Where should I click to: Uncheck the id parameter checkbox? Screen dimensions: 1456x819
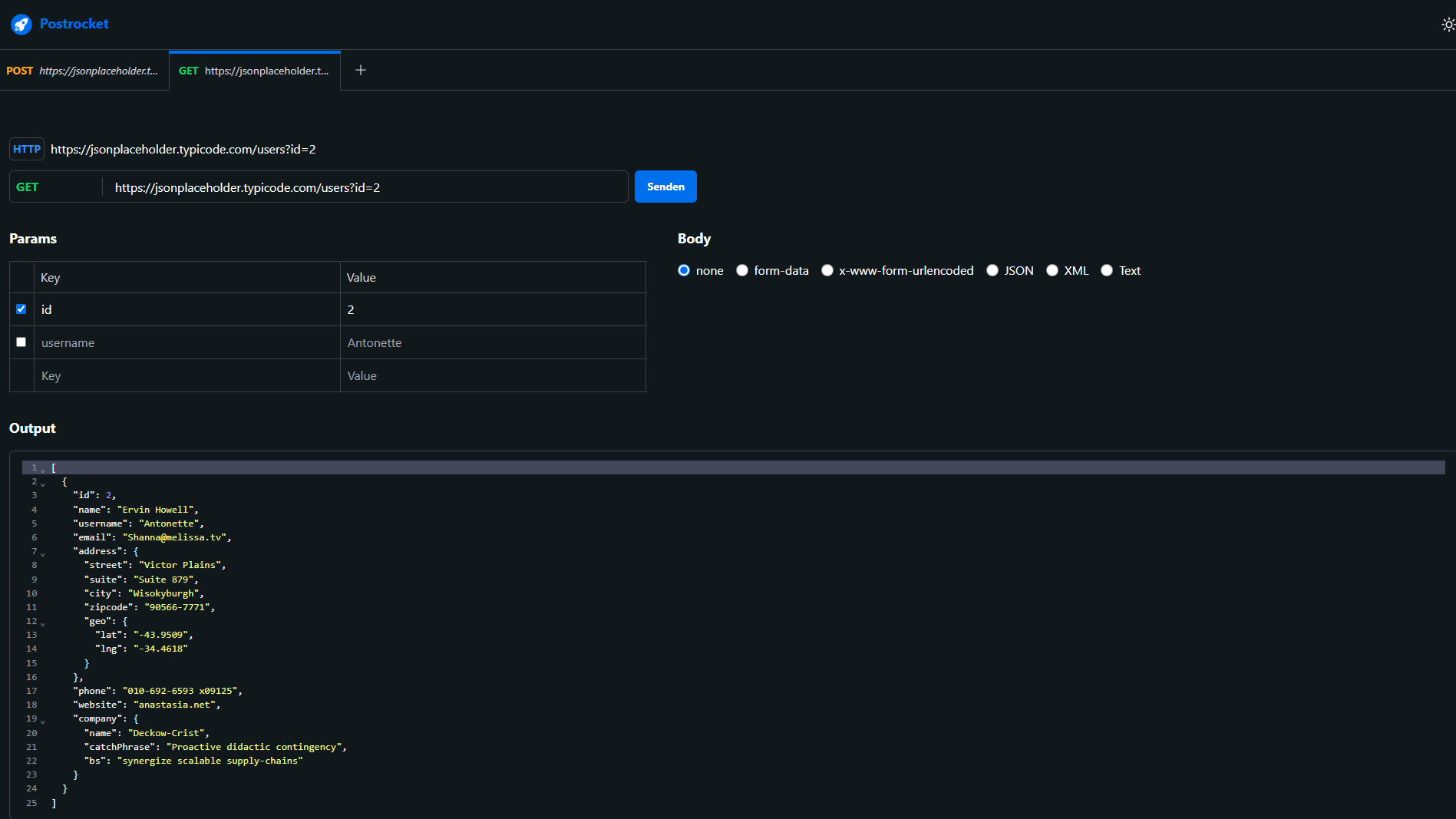pyautogui.click(x=21, y=309)
